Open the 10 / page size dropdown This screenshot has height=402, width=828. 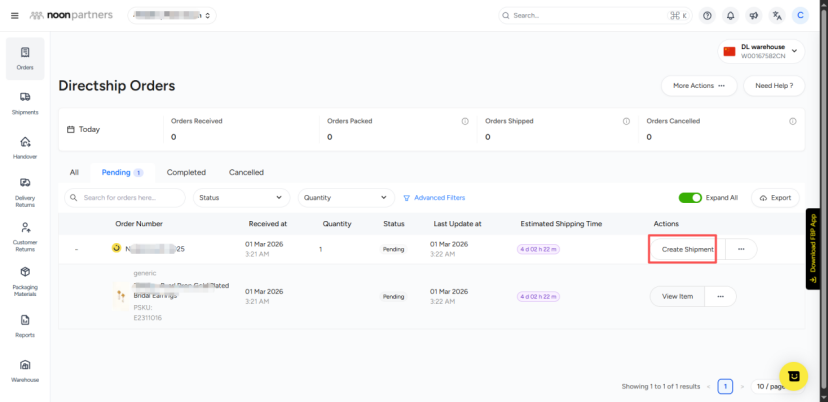click(x=776, y=387)
